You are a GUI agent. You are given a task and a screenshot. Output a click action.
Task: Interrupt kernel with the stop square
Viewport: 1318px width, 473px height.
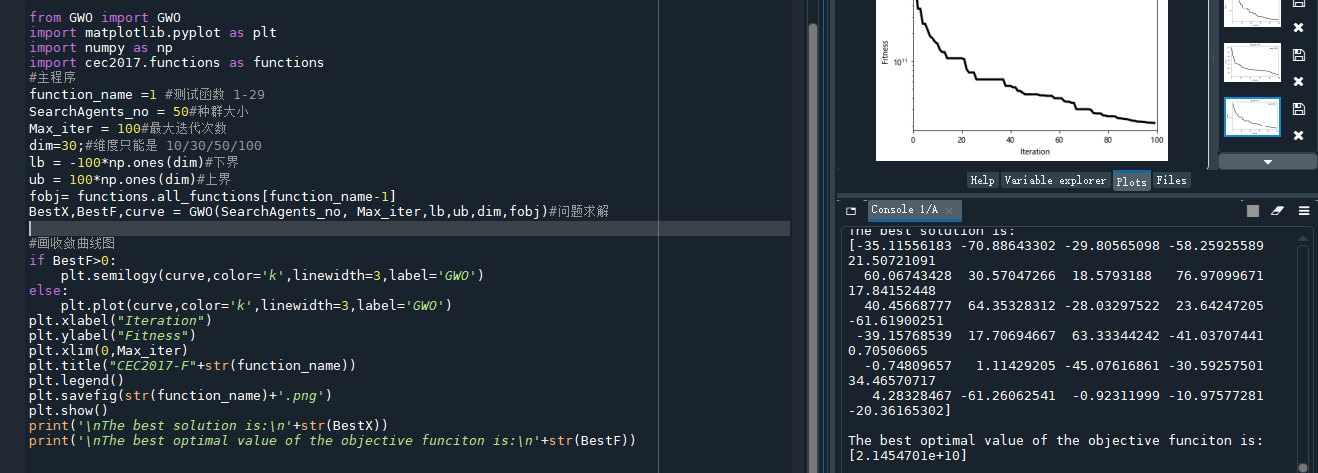tap(1253, 211)
